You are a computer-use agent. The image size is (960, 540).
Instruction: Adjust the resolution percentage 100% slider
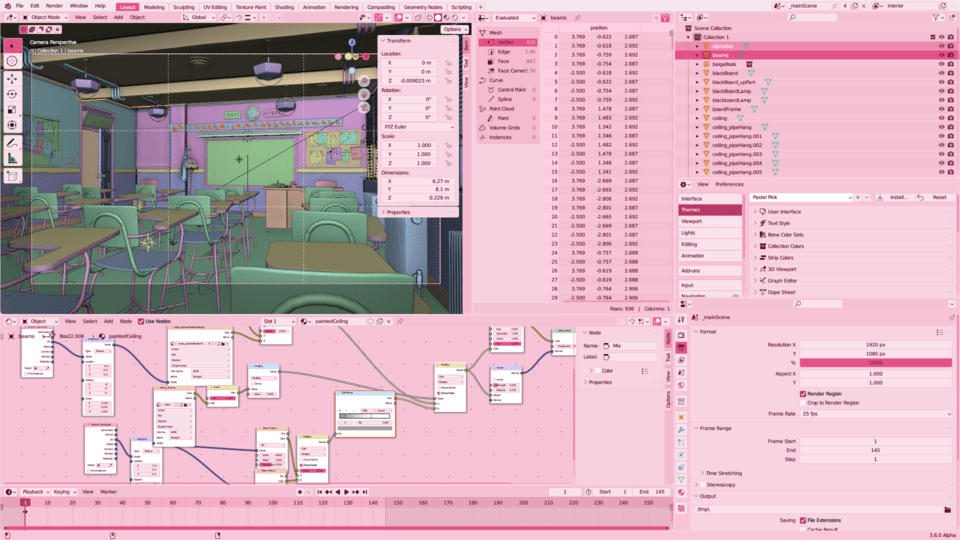click(876, 362)
